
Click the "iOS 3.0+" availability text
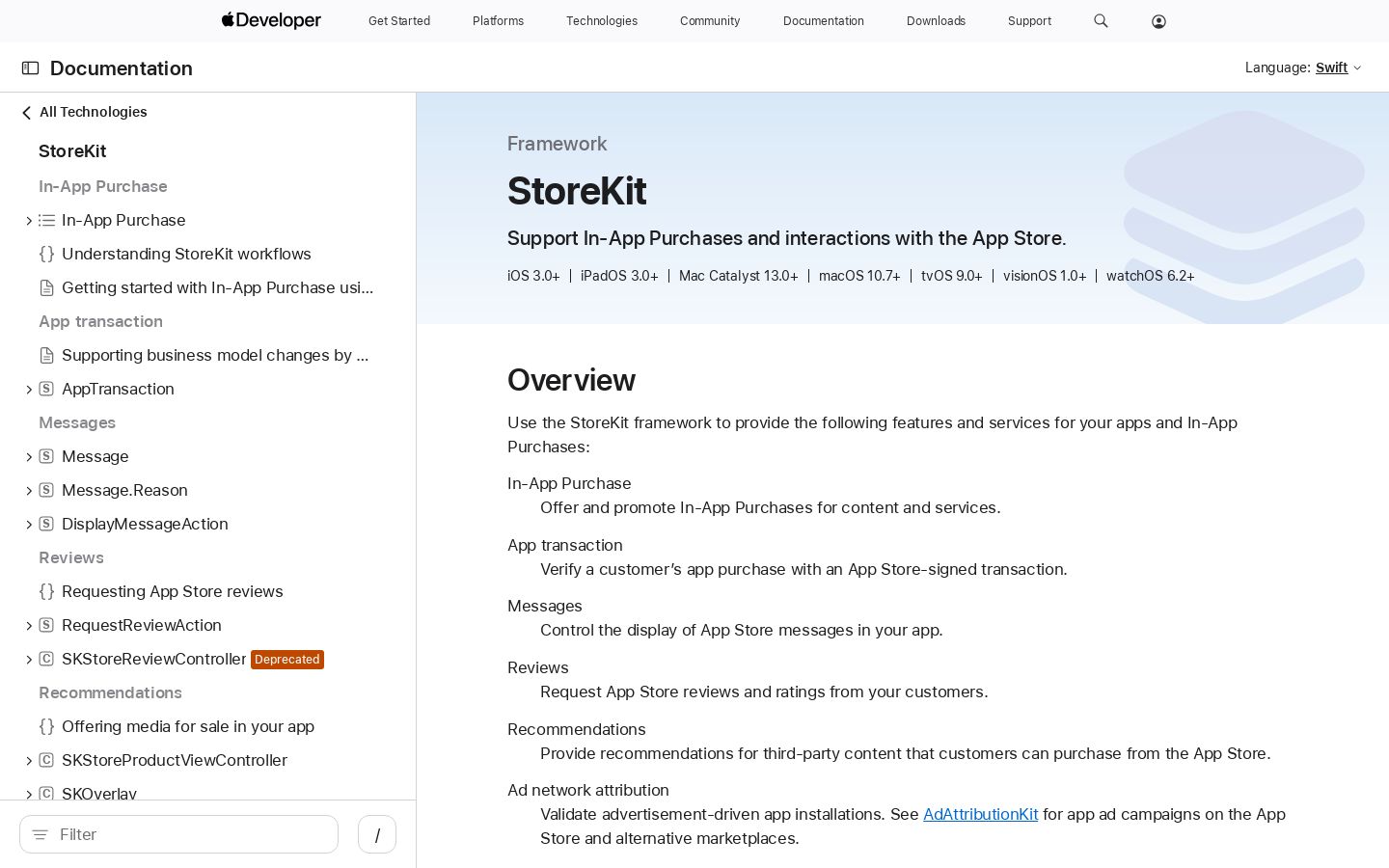533,276
